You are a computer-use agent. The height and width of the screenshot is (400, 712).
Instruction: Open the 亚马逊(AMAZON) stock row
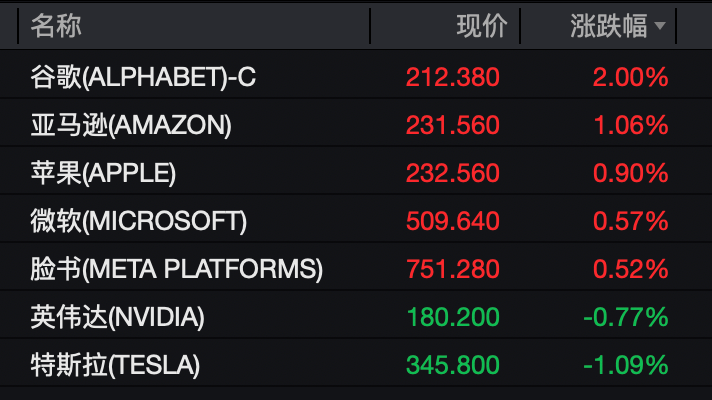[x=356, y=125]
